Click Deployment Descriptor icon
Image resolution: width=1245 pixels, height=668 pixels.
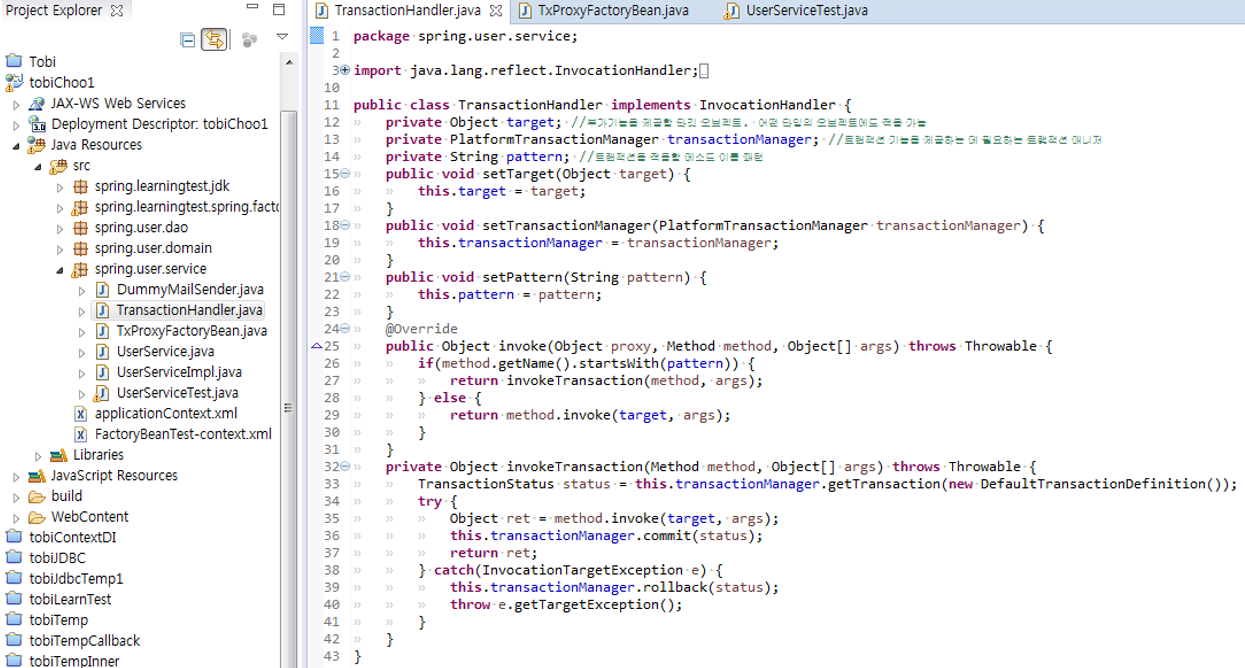[37, 125]
